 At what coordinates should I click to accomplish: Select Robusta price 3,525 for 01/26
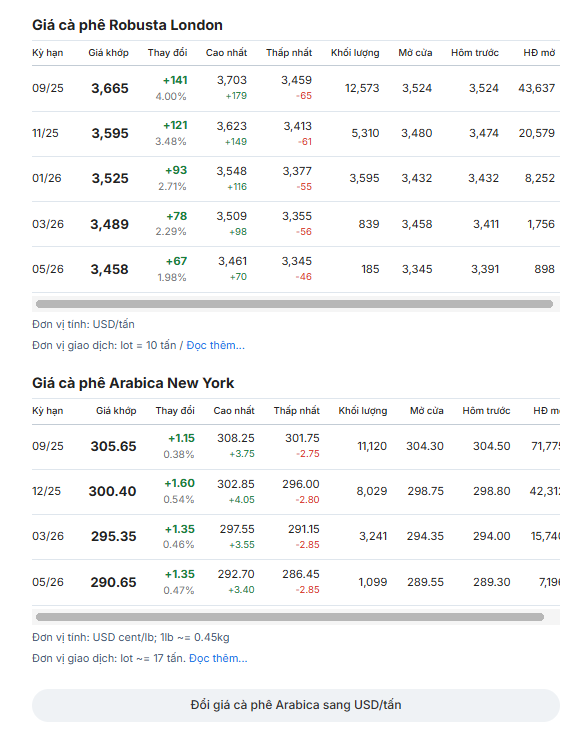[x=110, y=179]
